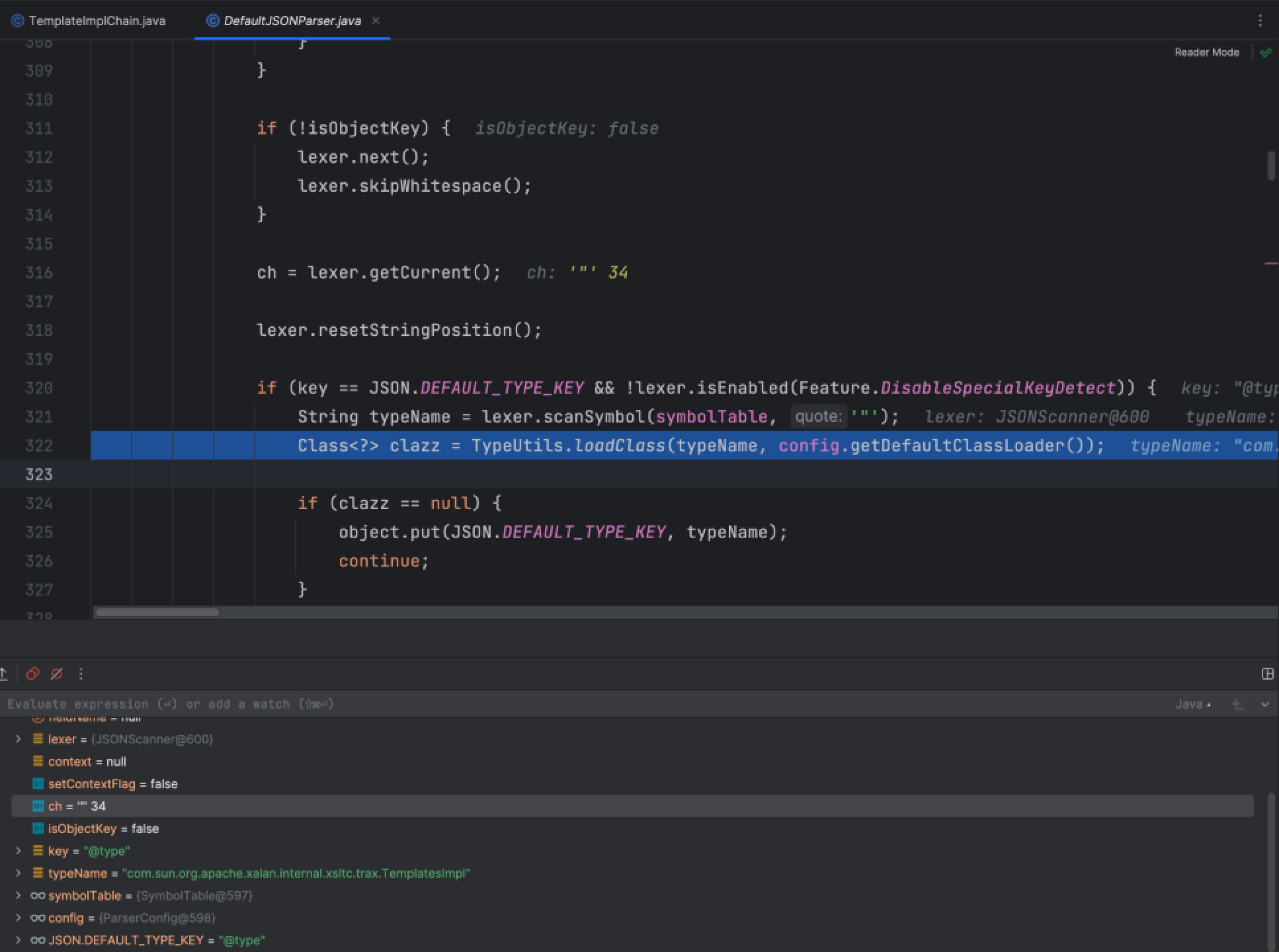Click the config watch glasses icon
Screen dimensions: 1279x952
click(x=38, y=918)
